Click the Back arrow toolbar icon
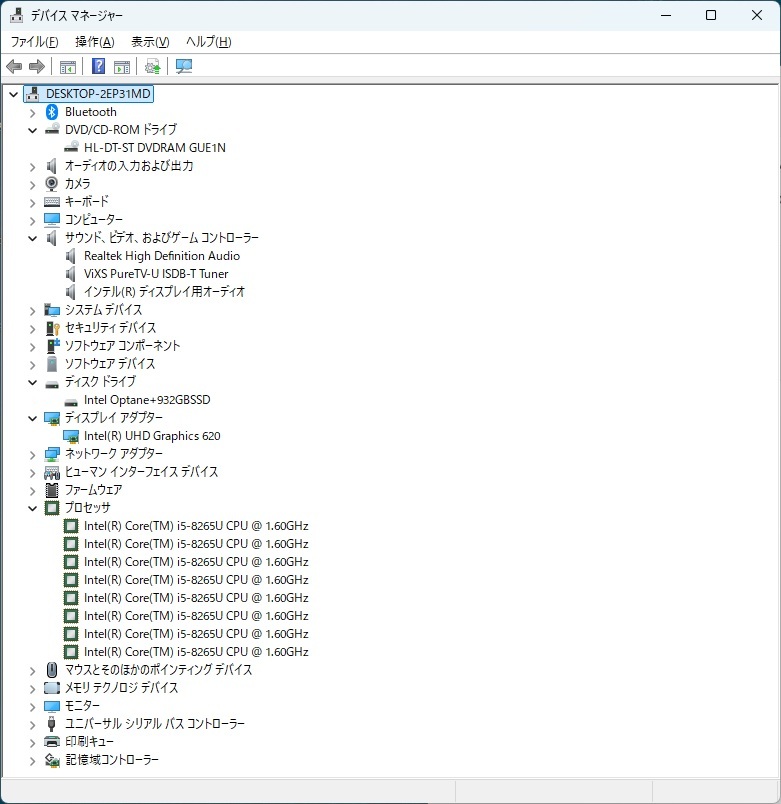The width and height of the screenshot is (781, 804). 14,66
